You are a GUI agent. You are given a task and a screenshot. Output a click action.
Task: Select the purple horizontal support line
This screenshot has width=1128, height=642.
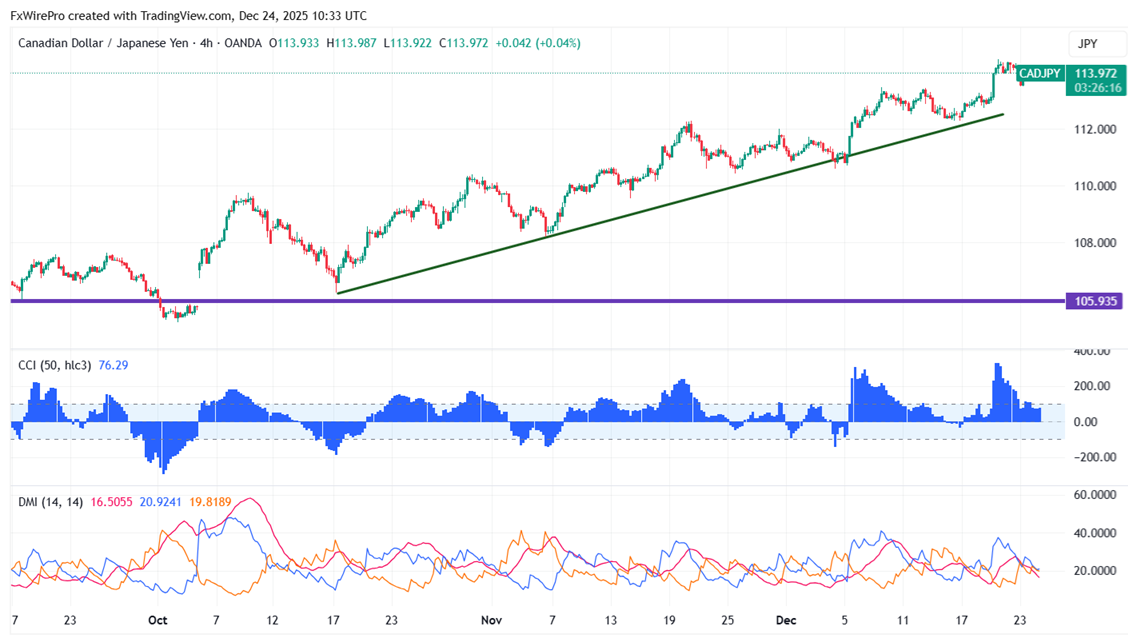pos(537,301)
